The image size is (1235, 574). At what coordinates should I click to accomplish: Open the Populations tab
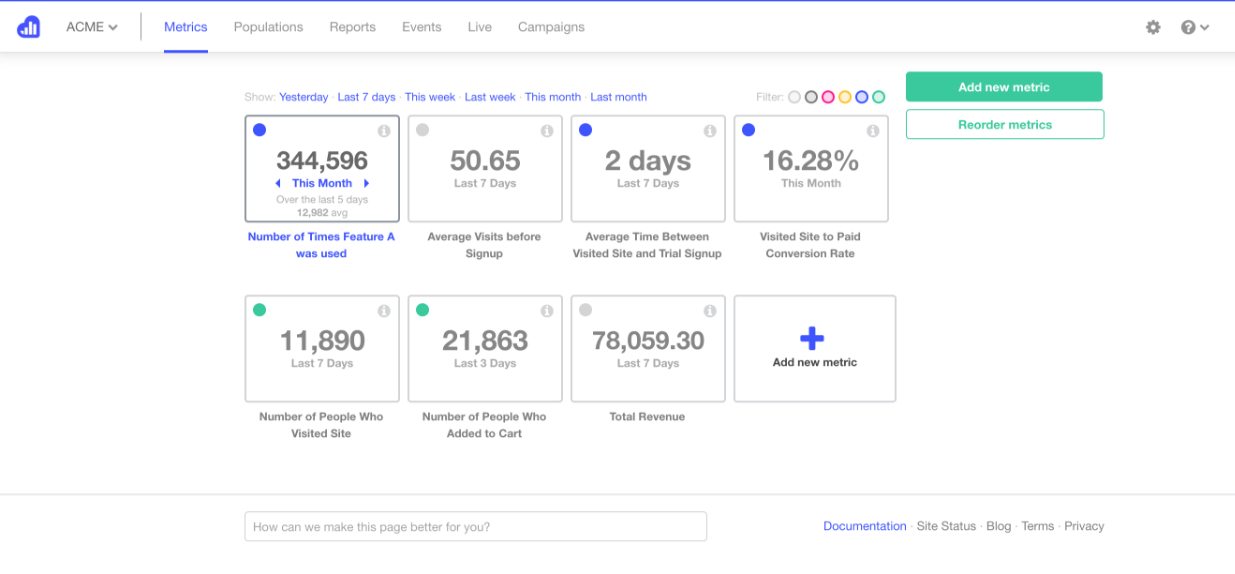point(268,27)
